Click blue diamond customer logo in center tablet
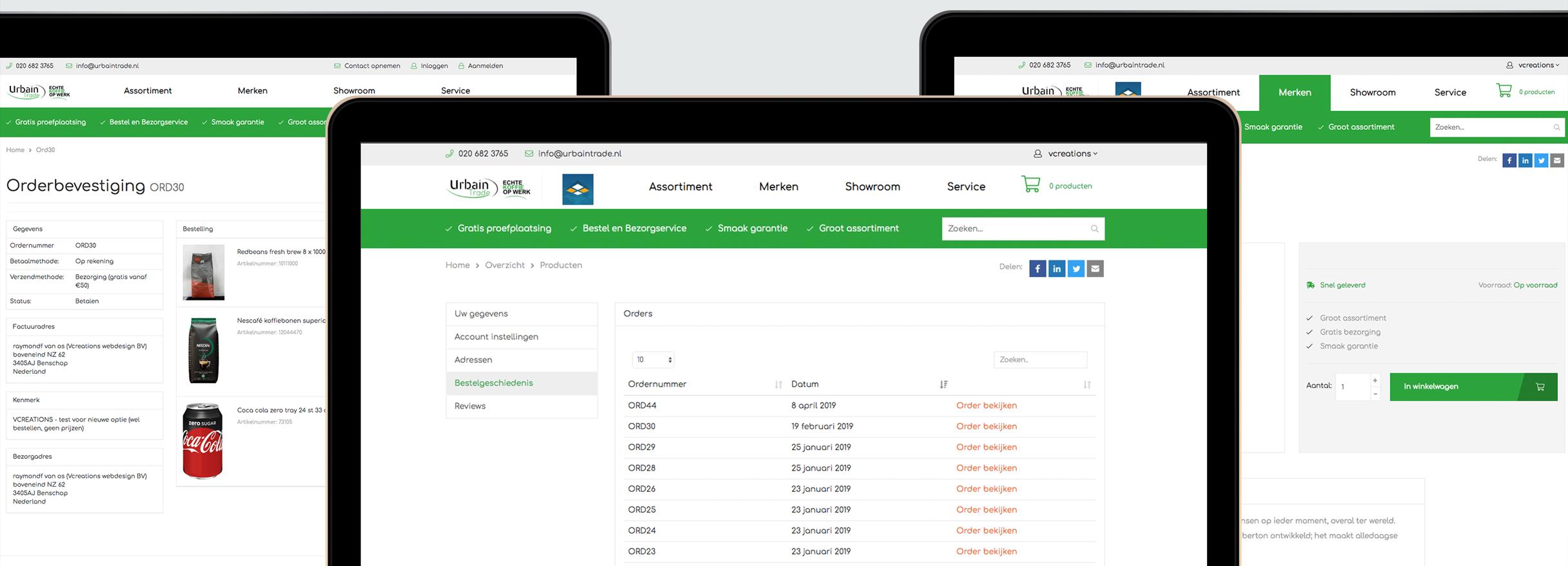 point(578,190)
